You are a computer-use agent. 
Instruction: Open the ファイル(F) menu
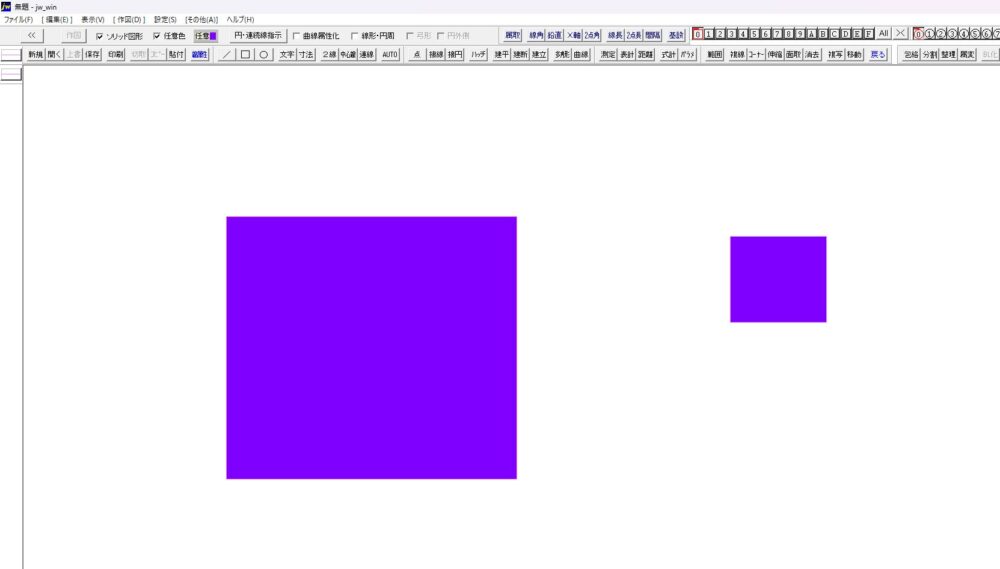pyautogui.click(x=18, y=20)
